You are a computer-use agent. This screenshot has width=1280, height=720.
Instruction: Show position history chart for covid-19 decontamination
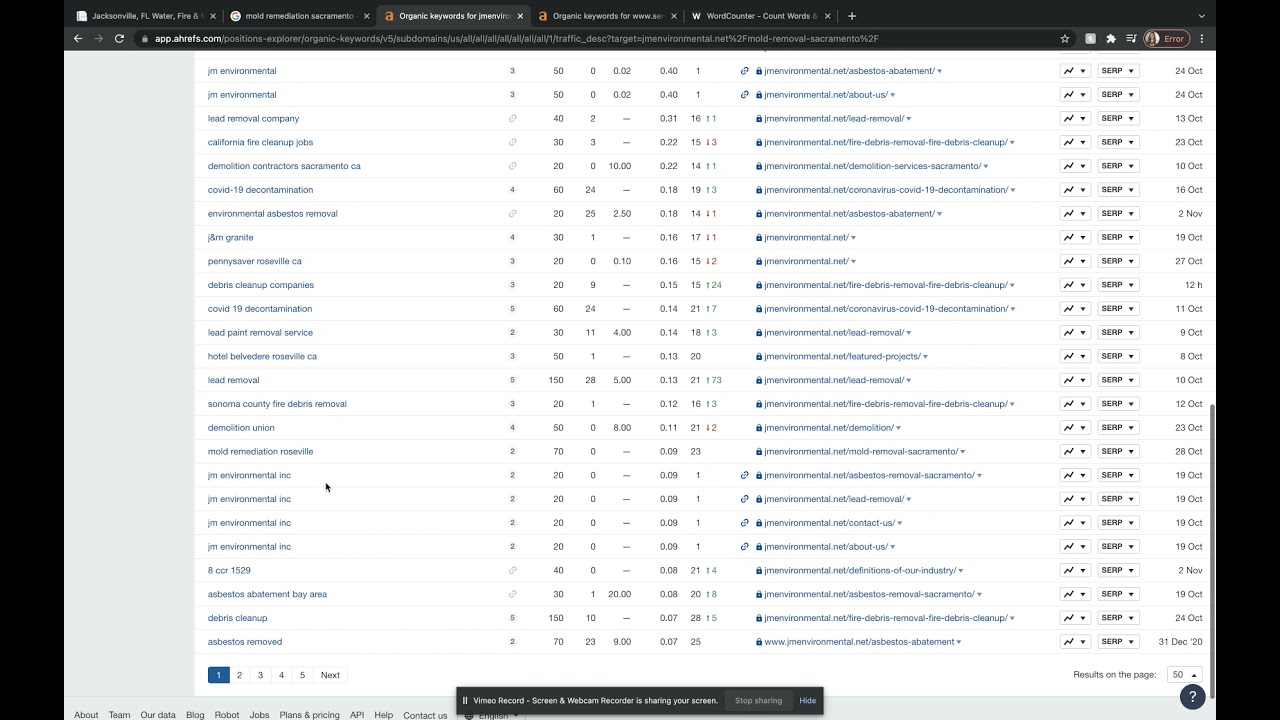pyautogui.click(x=1075, y=190)
